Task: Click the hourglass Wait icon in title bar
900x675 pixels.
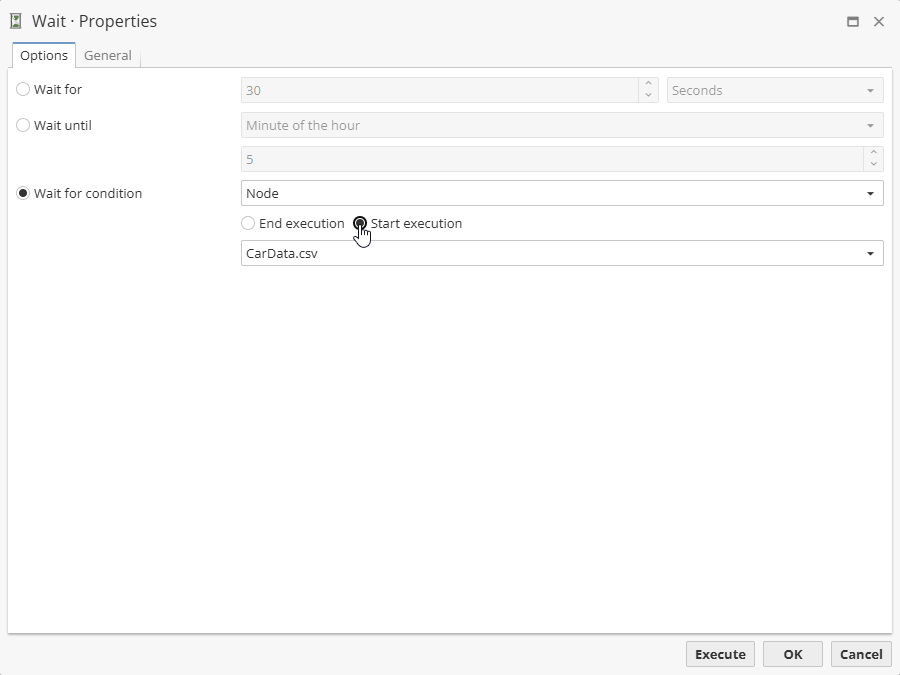Action: coord(16,21)
